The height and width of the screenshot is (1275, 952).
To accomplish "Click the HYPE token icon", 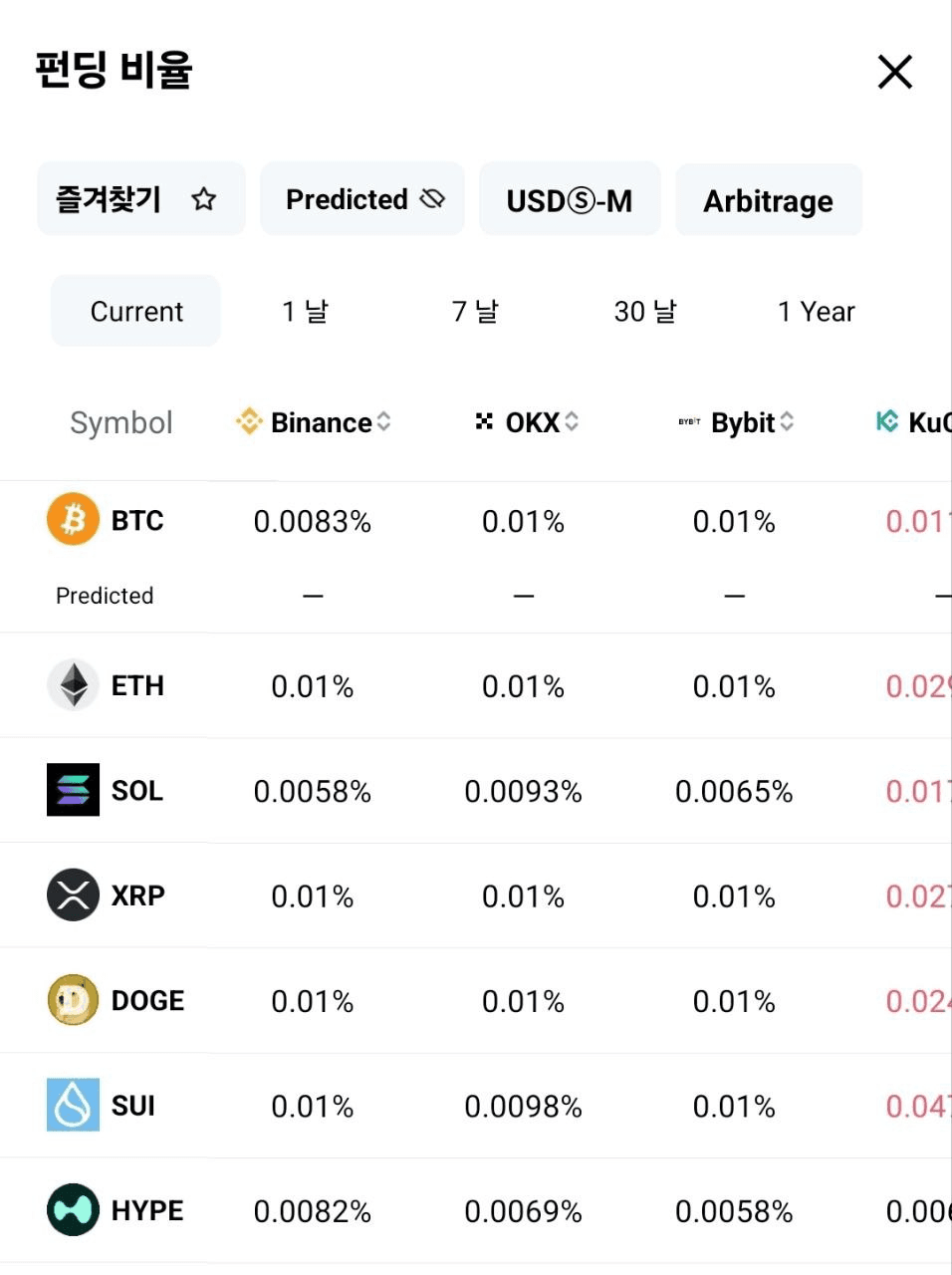I will pos(73,1209).
